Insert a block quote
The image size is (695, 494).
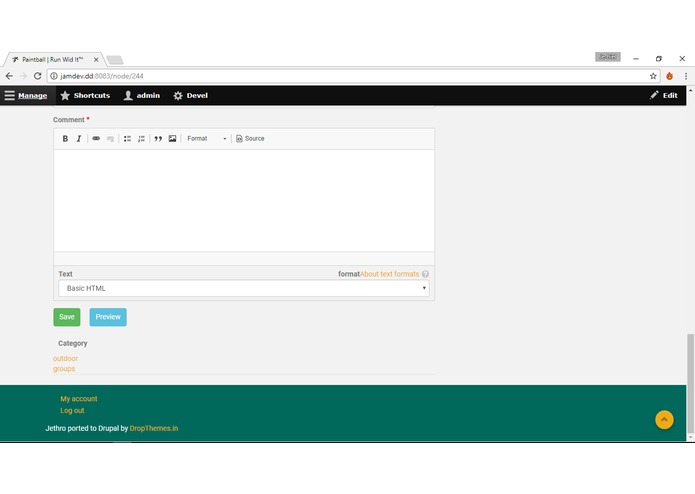click(158, 139)
